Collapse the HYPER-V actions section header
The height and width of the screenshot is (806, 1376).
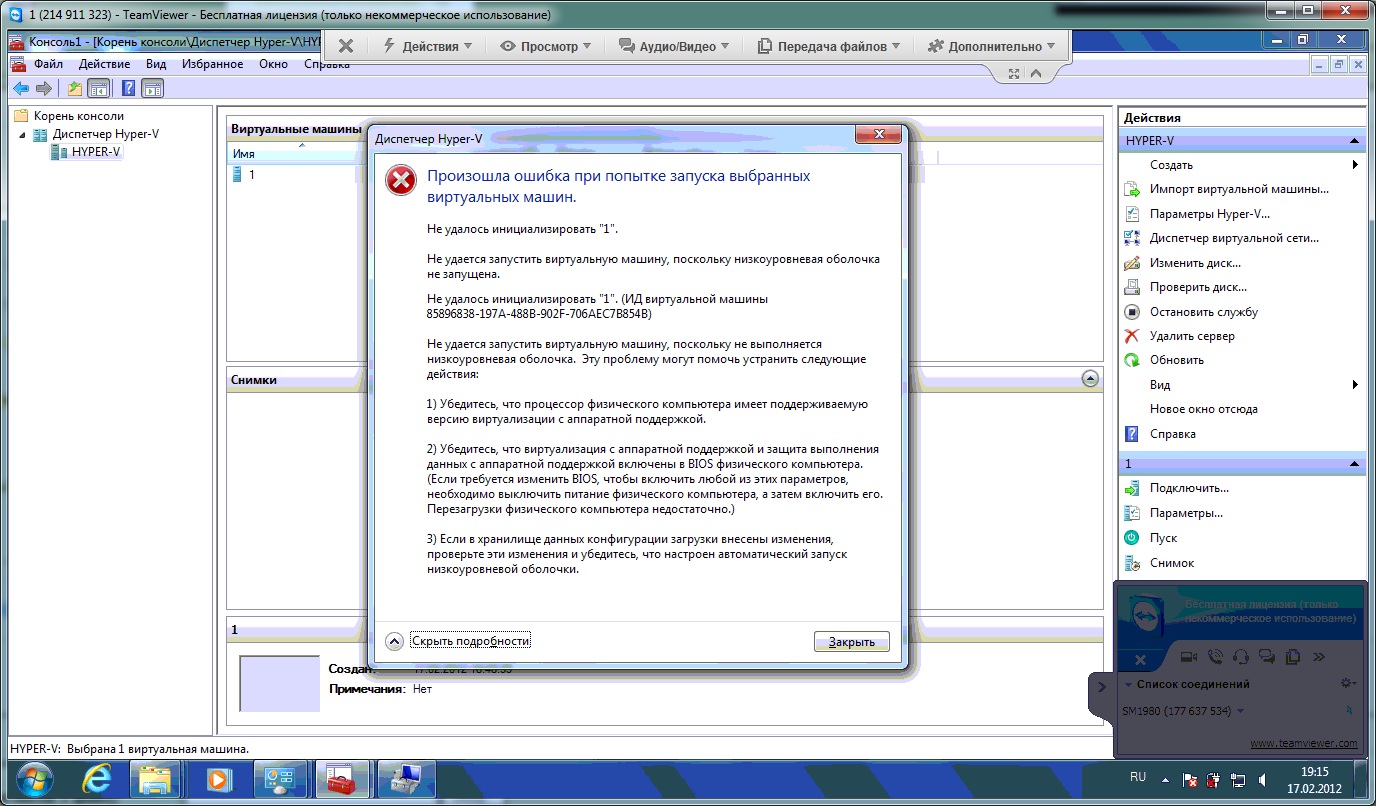point(1355,141)
